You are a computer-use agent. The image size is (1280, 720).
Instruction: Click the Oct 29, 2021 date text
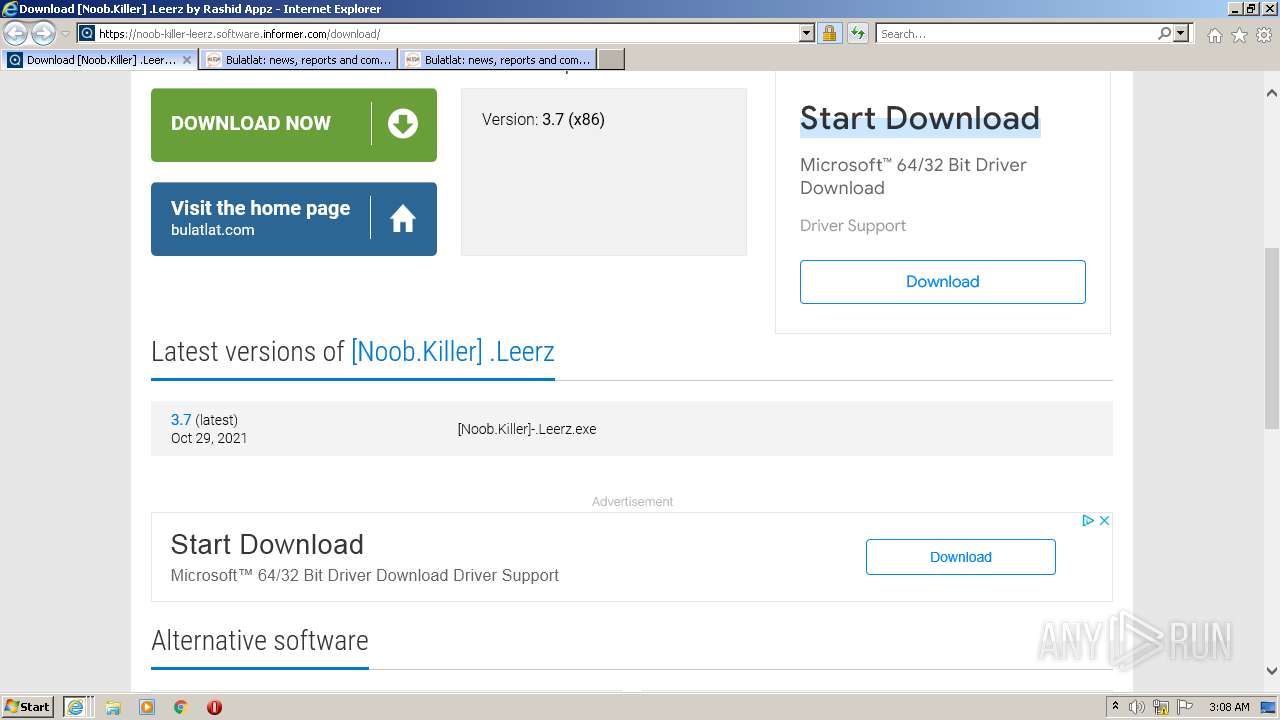pyautogui.click(x=209, y=438)
